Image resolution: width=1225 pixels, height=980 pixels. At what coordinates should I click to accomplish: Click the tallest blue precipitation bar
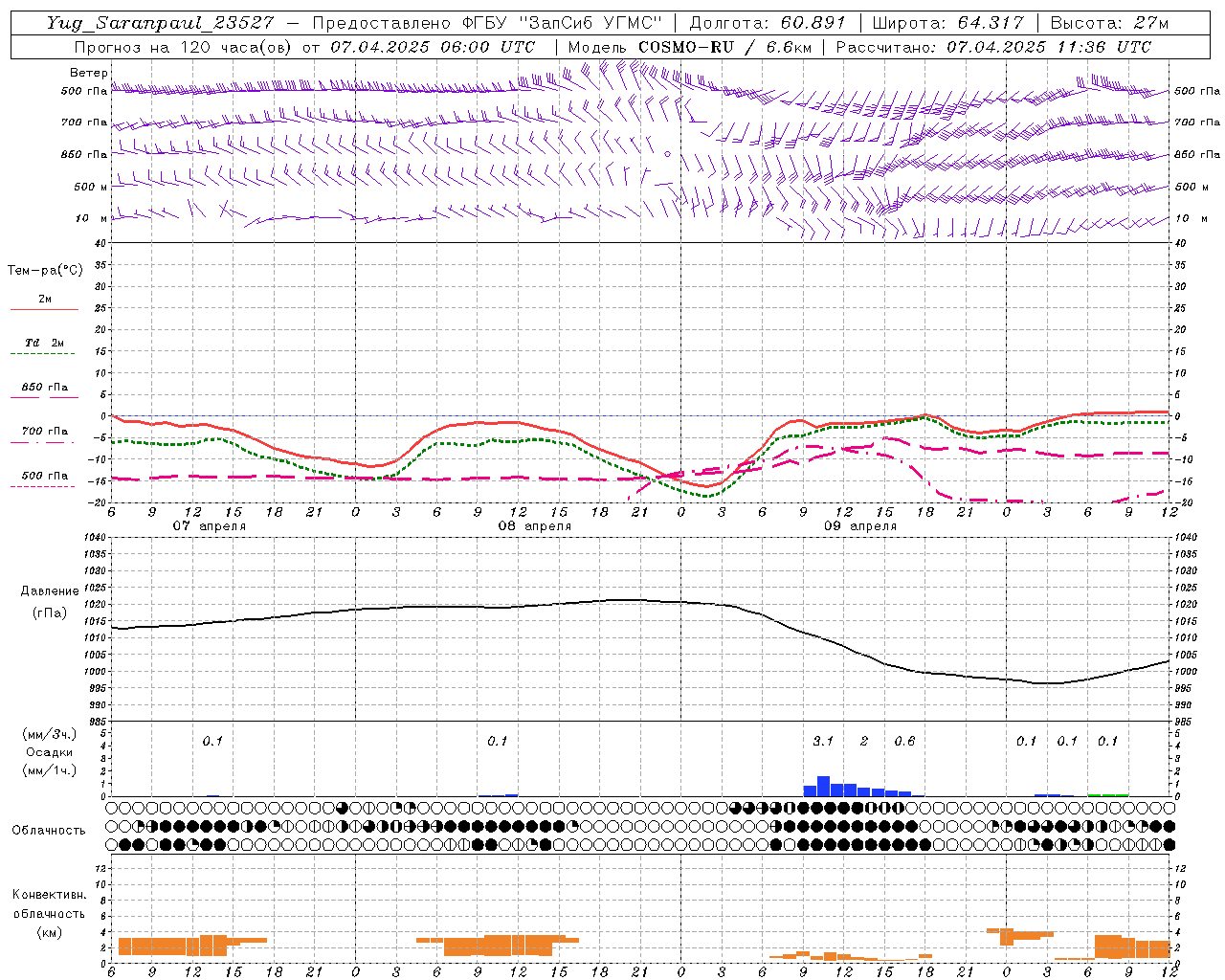pos(823,786)
